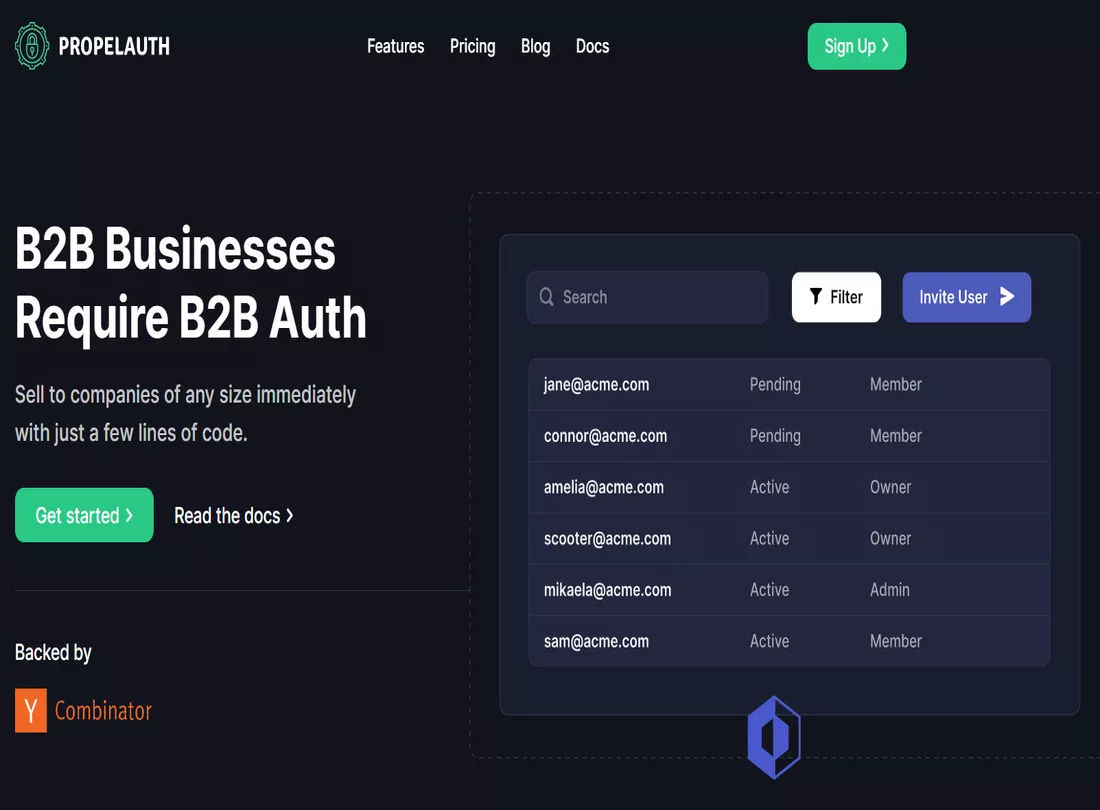This screenshot has width=1100, height=810.
Task: Click the Combinator text
Action: click(x=103, y=711)
